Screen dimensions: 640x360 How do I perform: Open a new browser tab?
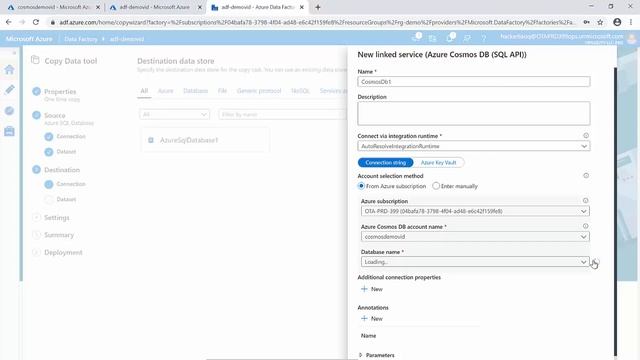[318, 7]
